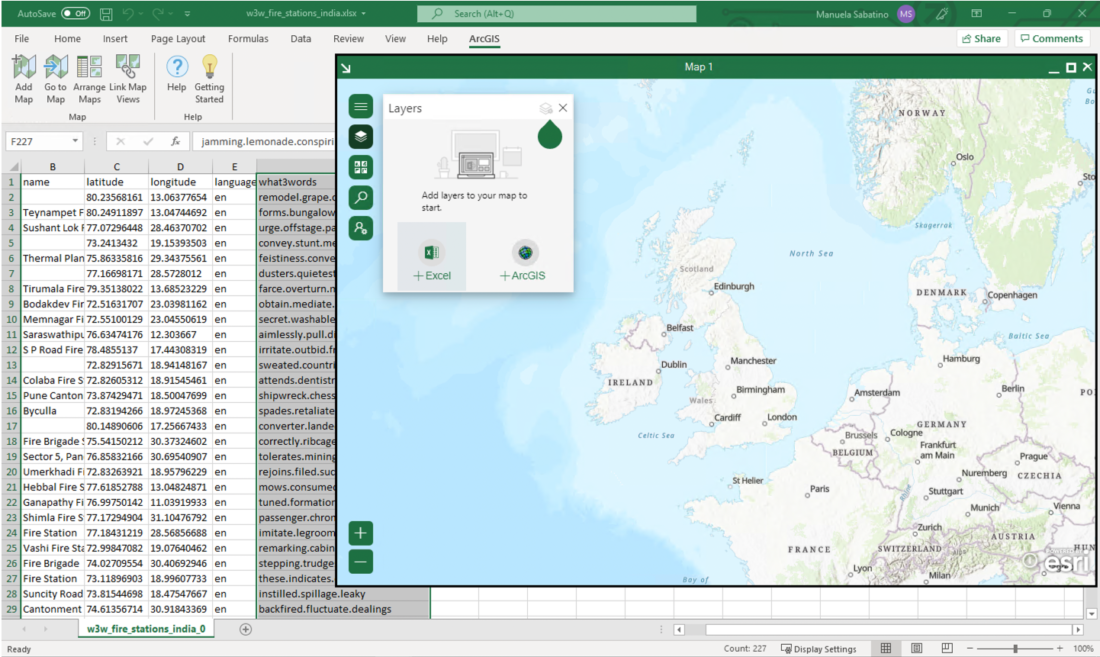The image size is (1100, 657).
Task: Switch to the View tab
Action: click(396, 39)
